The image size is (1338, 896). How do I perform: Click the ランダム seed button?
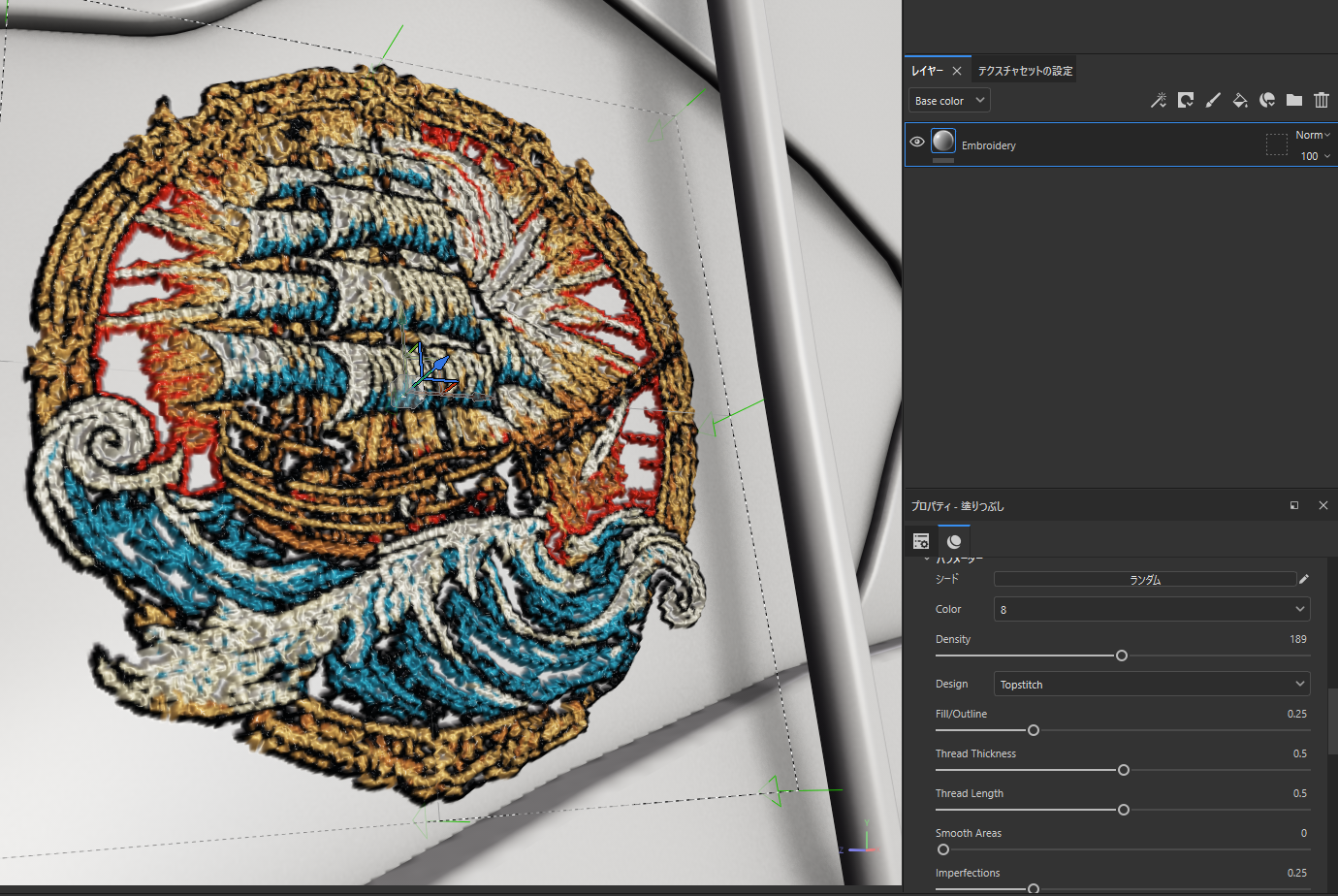click(x=1145, y=579)
